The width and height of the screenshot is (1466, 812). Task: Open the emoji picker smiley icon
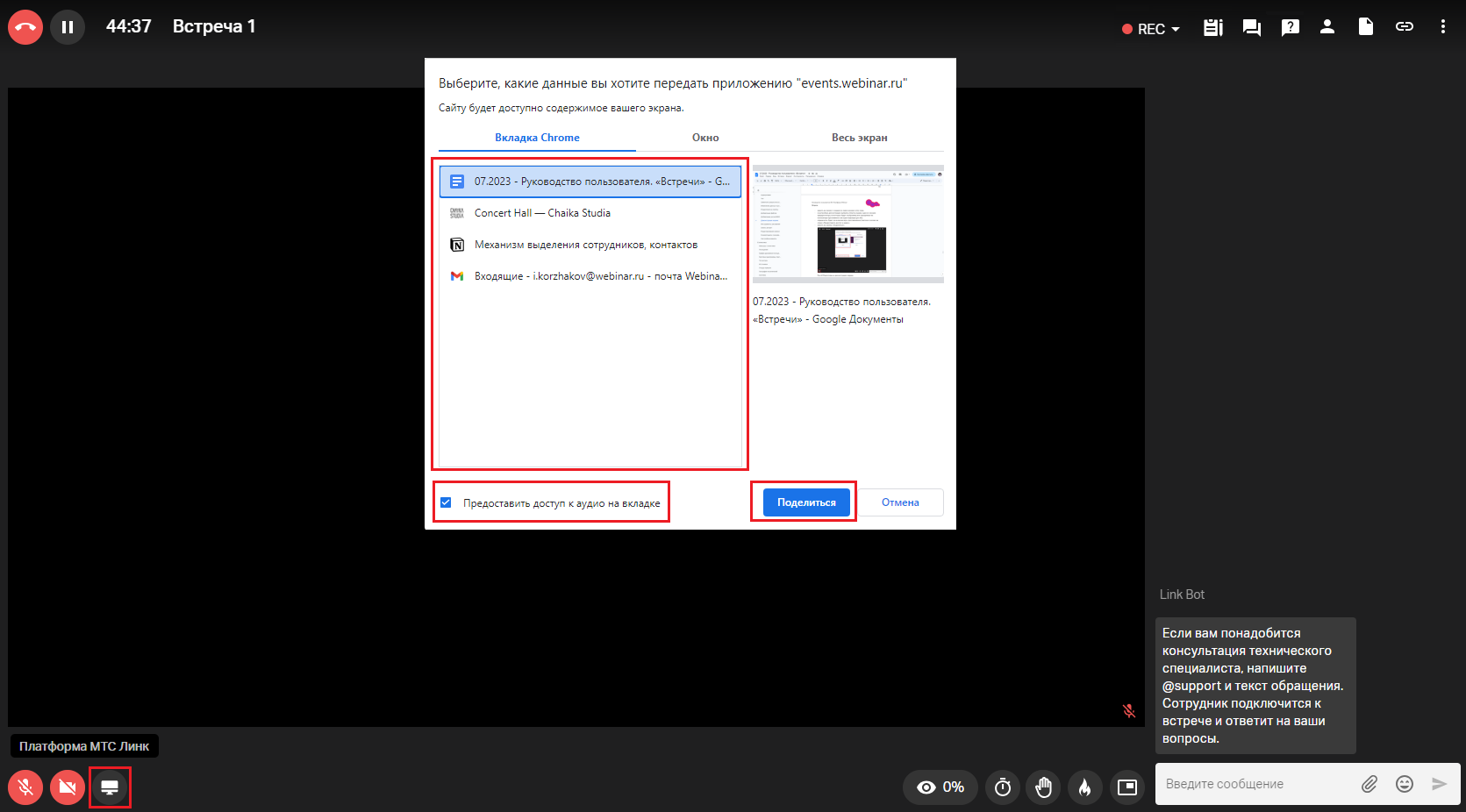pos(1405,784)
